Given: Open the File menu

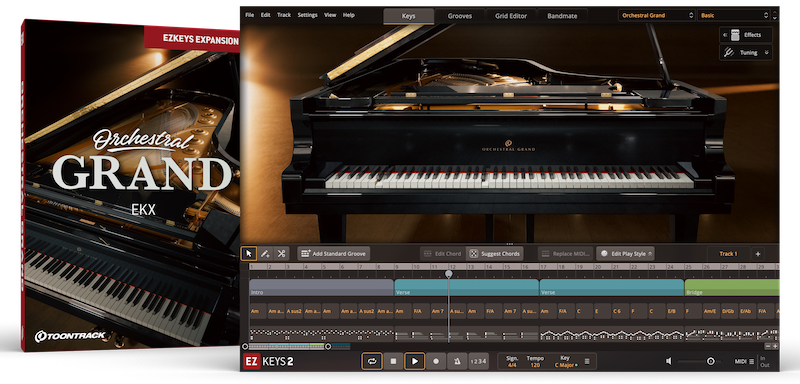Looking at the screenshot, I should pos(249,15).
